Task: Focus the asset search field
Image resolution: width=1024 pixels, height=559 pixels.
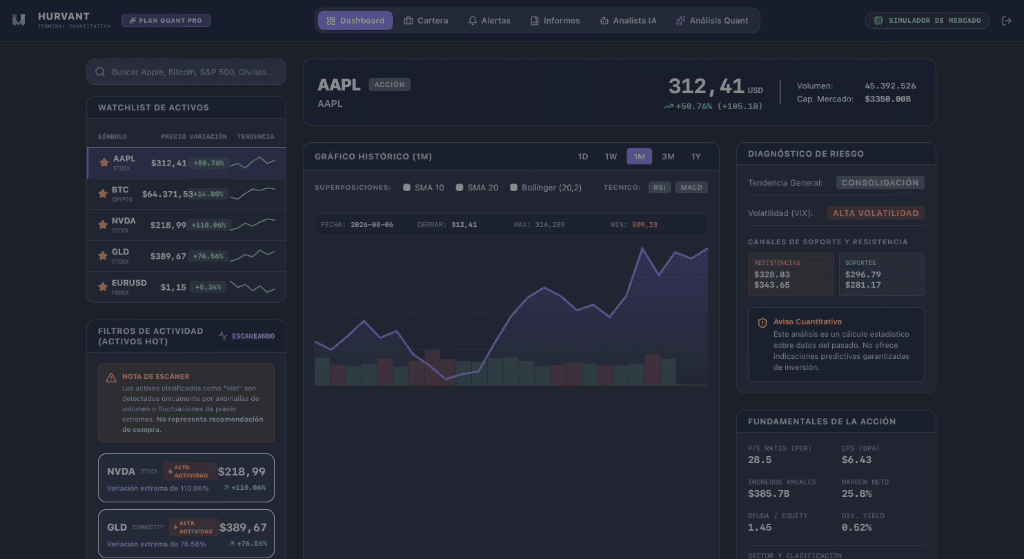Action: pos(186,72)
